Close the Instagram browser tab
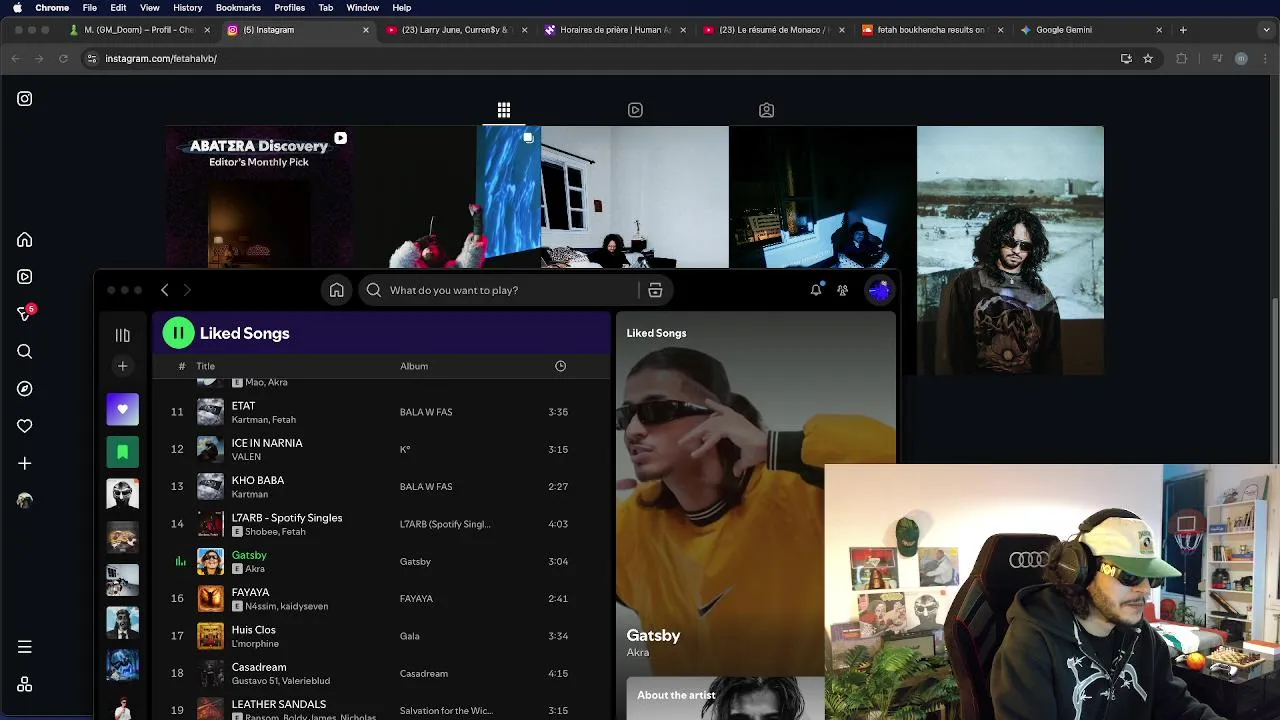 [366, 30]
